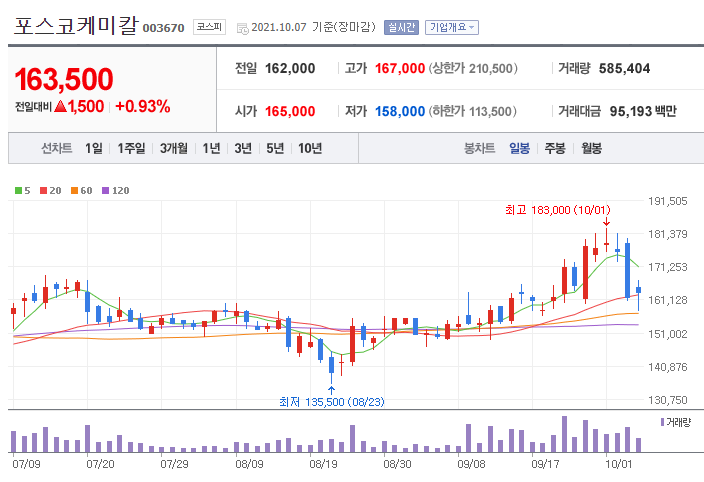This screenshot has width=704, height=482.
Task: Select the 1년 line chart tab
Action: coord(211,148)
